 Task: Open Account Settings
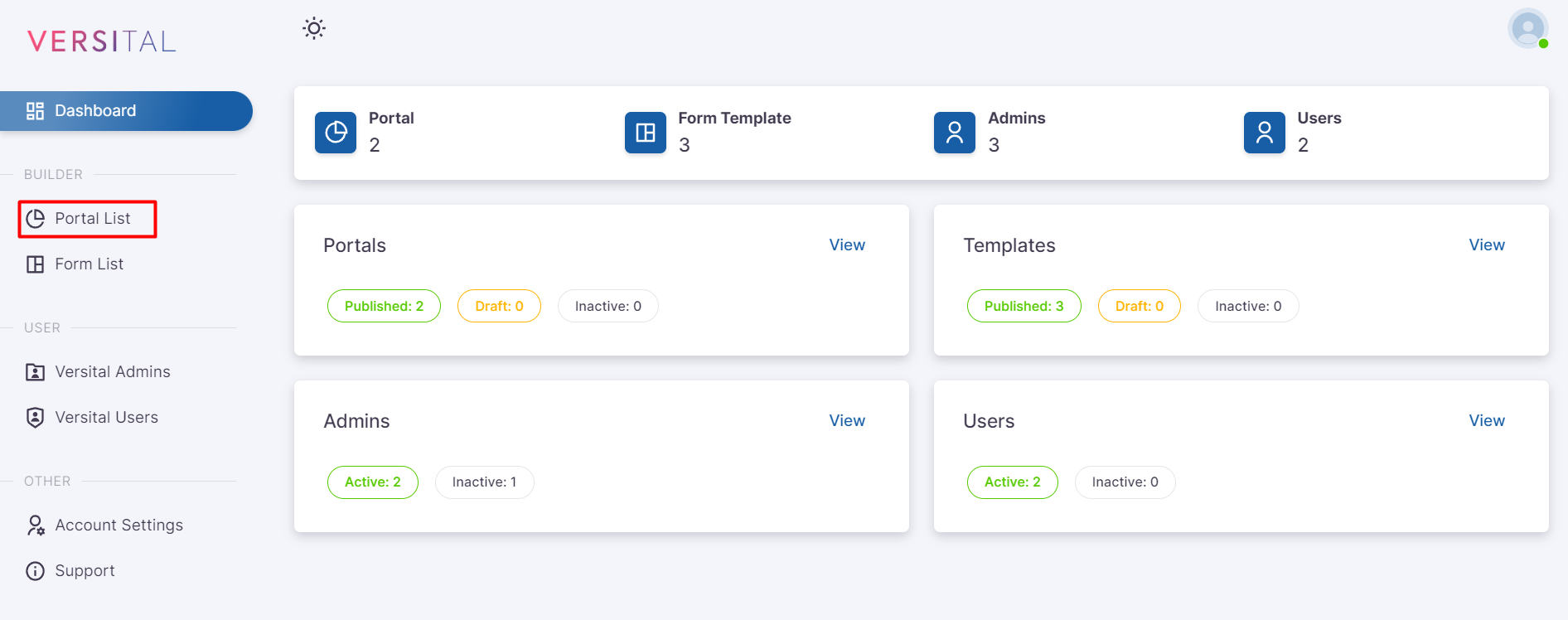[x=119, y=526]
